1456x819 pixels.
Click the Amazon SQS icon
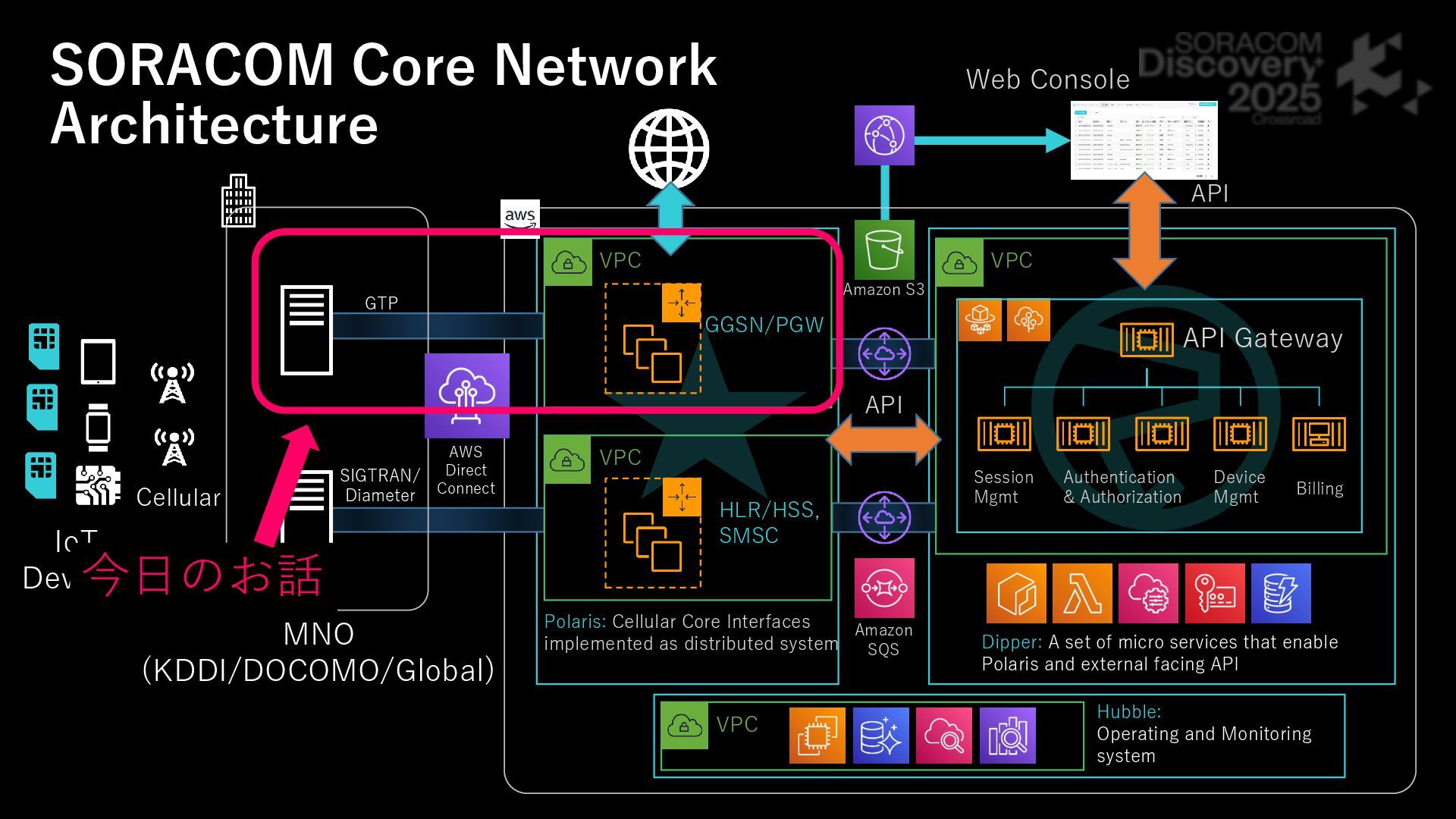pyautogui.click(x=884, y=588)
